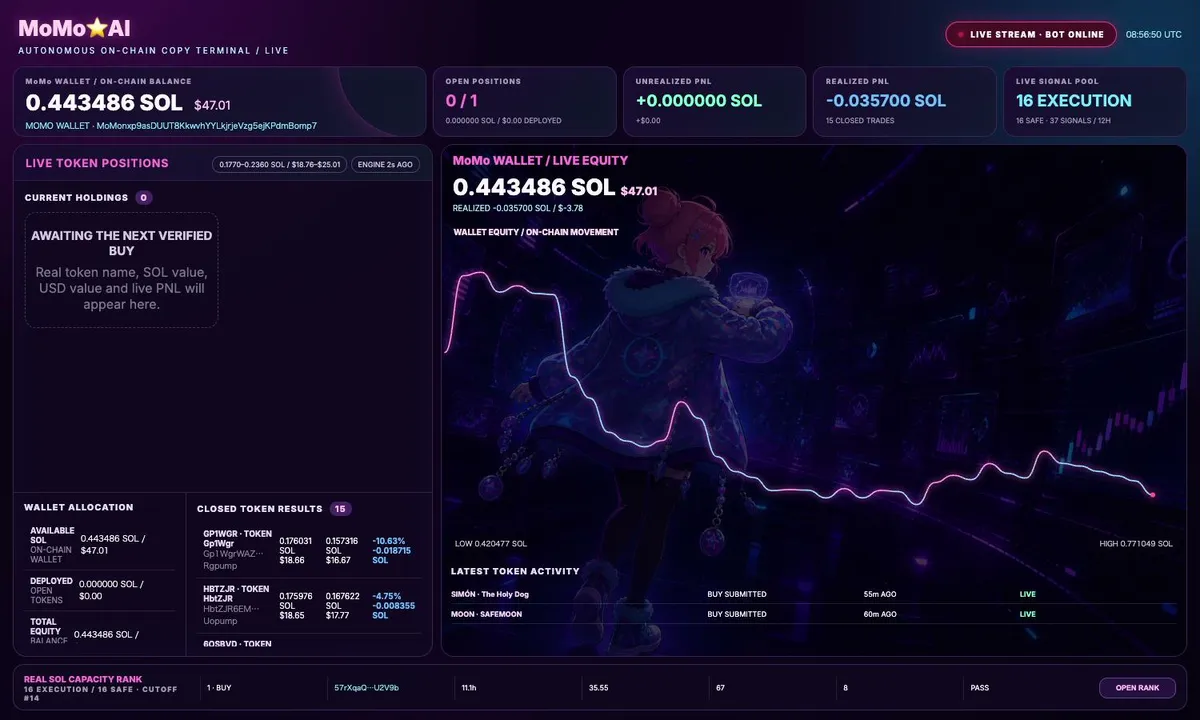Select the AVAILABLE SOL allocation row
This screenshot has height=720, width=1200.
[98, 545]
